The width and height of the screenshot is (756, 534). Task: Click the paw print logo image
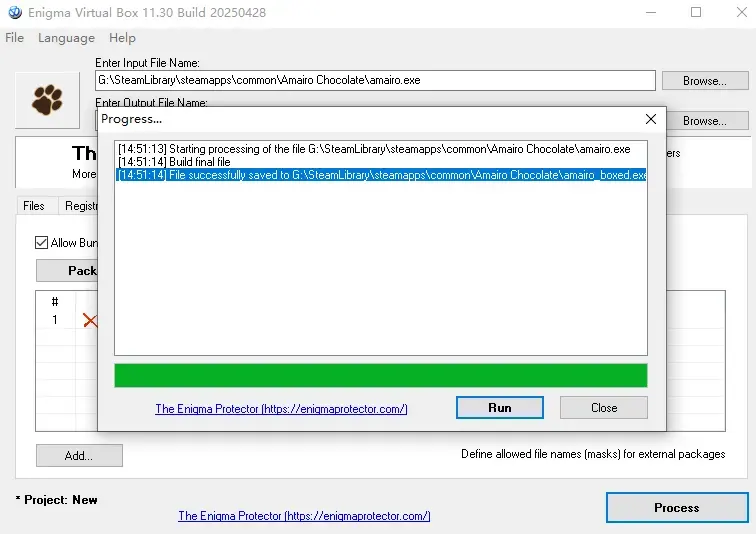tap(47, 100)
